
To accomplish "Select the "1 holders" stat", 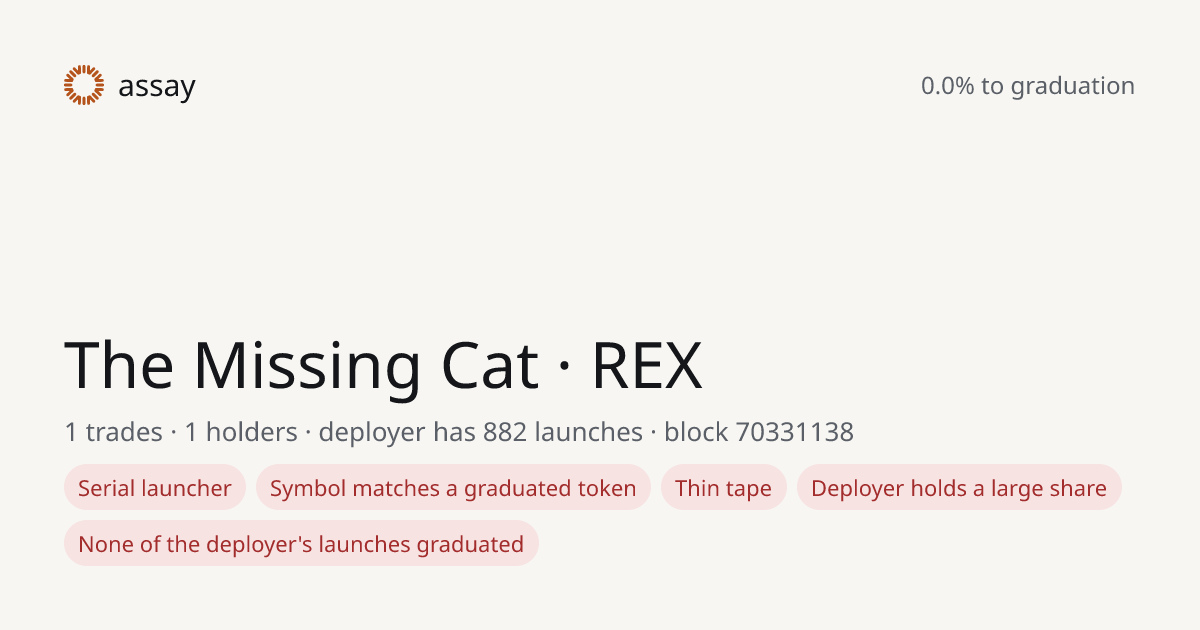I will coord(241,432).
